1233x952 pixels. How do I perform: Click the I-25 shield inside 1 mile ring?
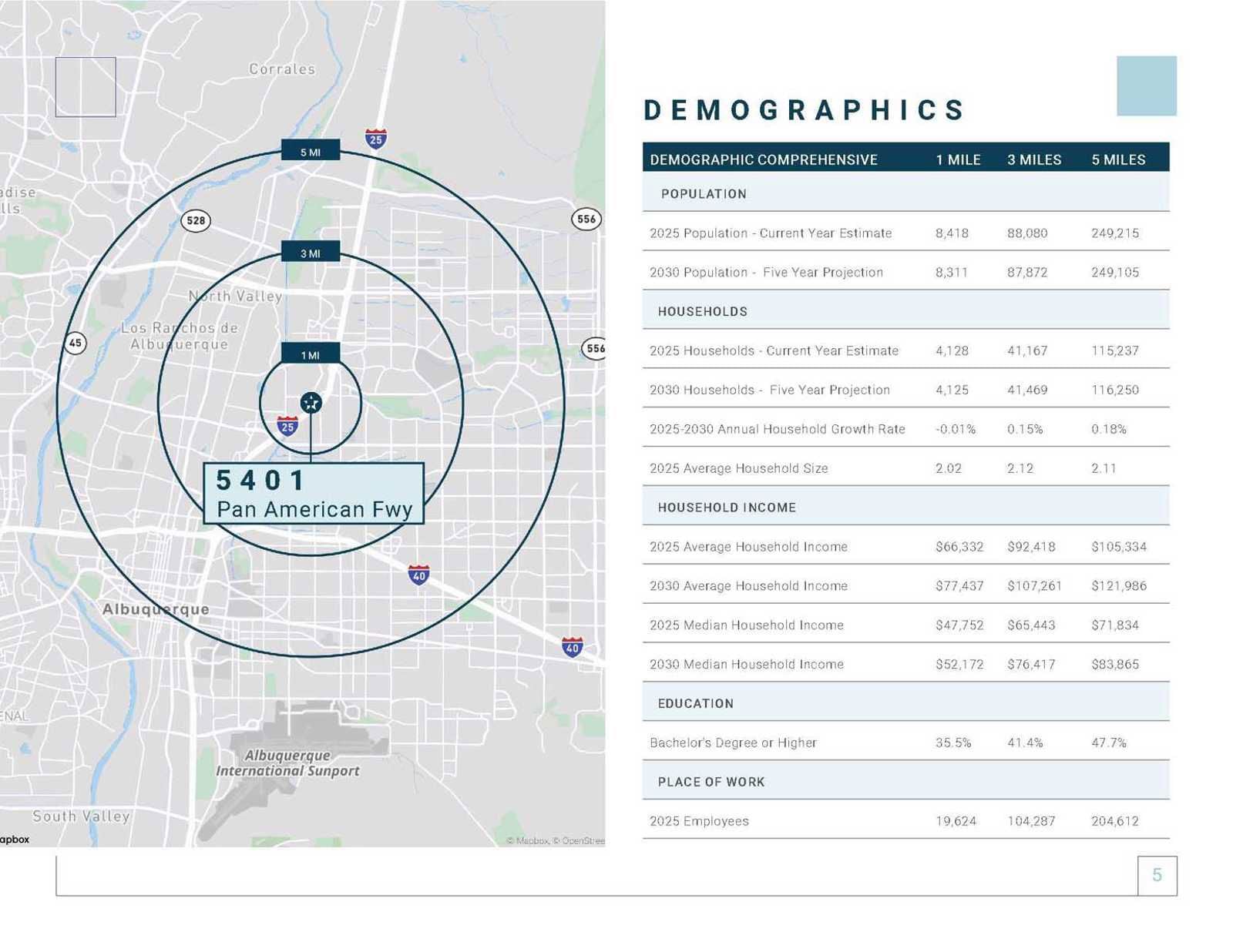point(287,426)
